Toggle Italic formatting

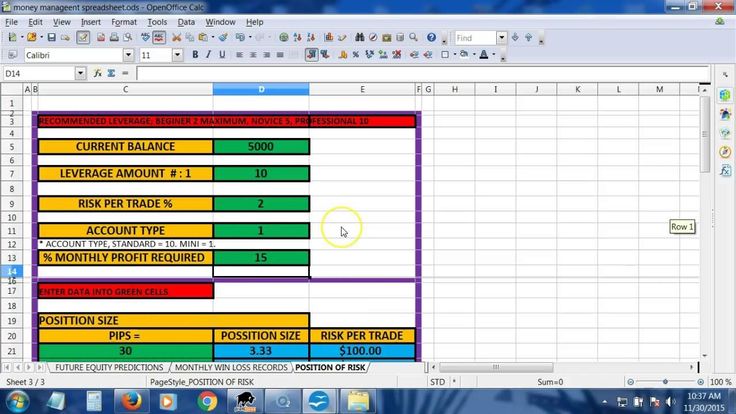pyautogui.click(x=208, y=55)
